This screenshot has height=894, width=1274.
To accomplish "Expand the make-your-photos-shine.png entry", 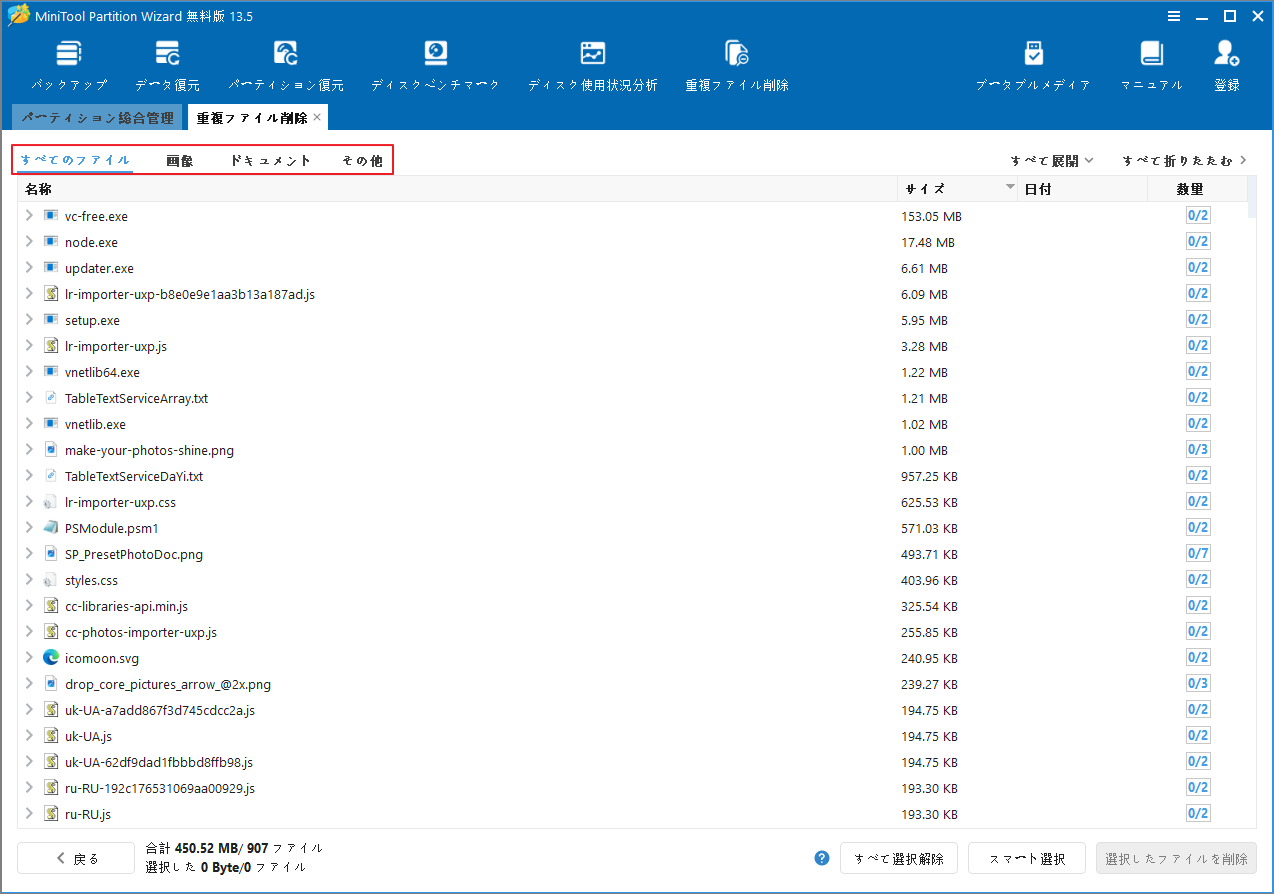I will [28, 449].
